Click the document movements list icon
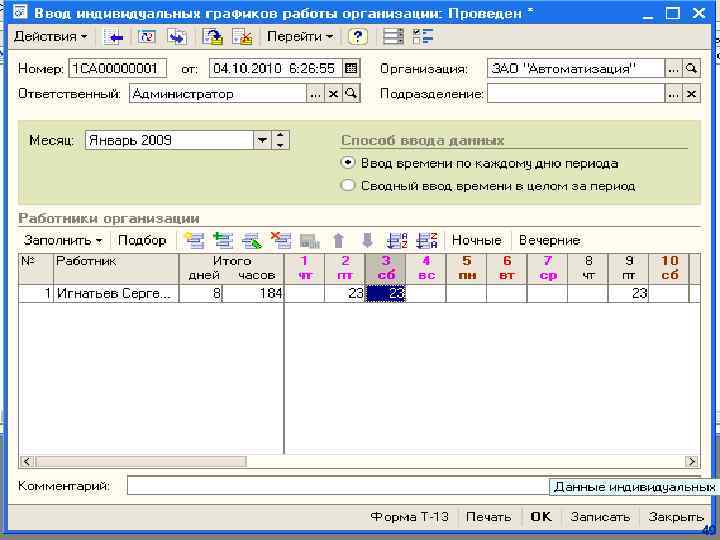The width and height of the screenshot is (720, 540). point(394,37)
